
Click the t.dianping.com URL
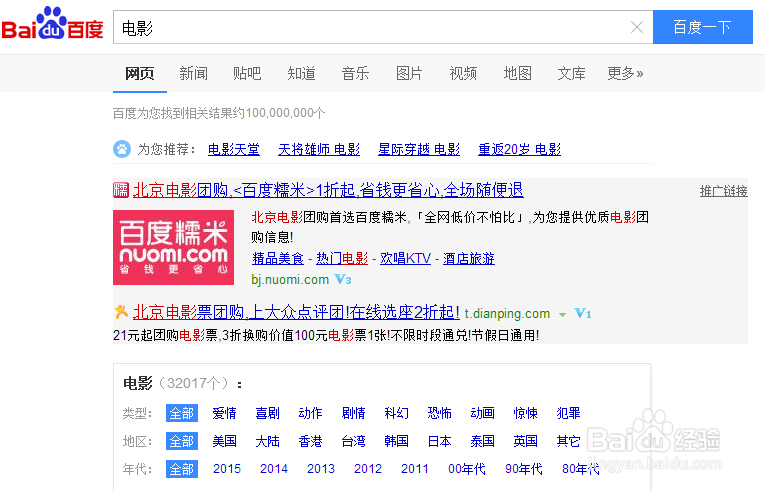click(507, 313)
